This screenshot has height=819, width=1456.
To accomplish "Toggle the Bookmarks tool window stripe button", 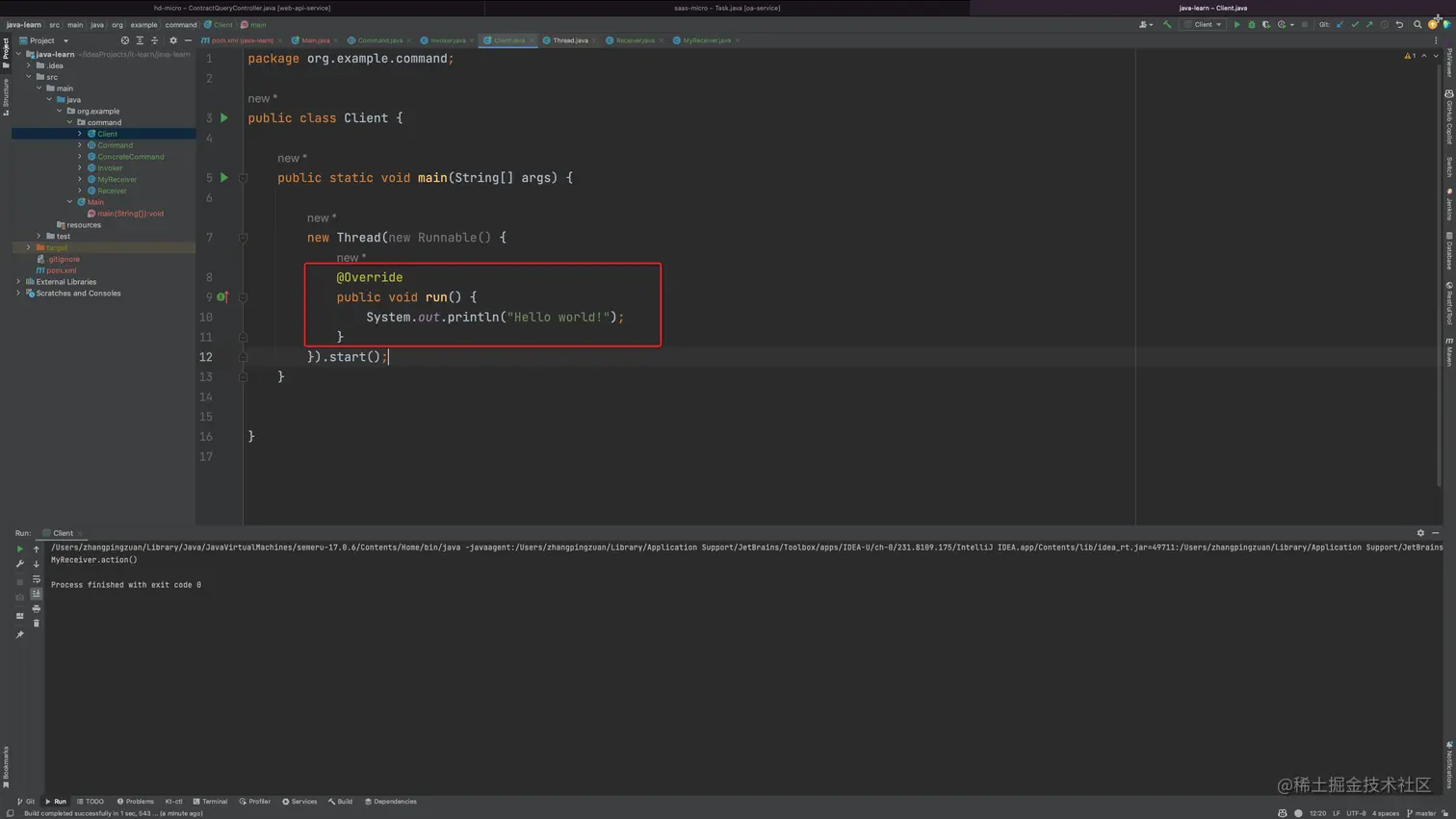I will coord(6,767).
